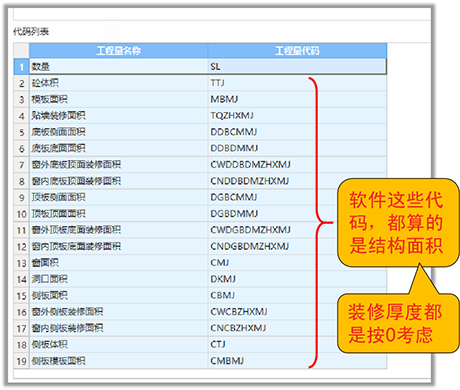Select the DDBDMMJ code cell
The width and height of the screenshot is (460, 390).
(x=297, y=148)
